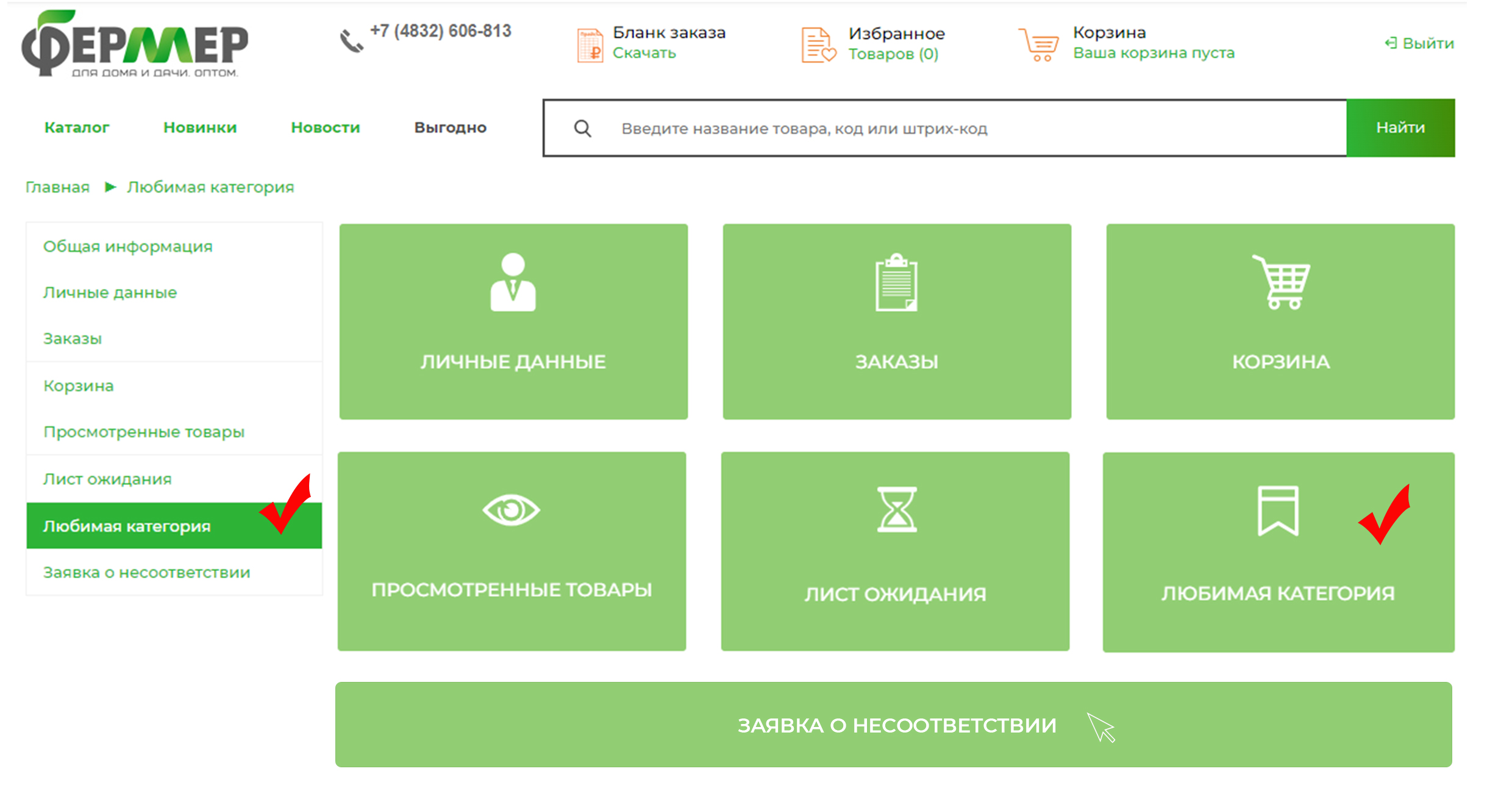
Task: Focus the product search input field
Action: click(x=945, y=128)
